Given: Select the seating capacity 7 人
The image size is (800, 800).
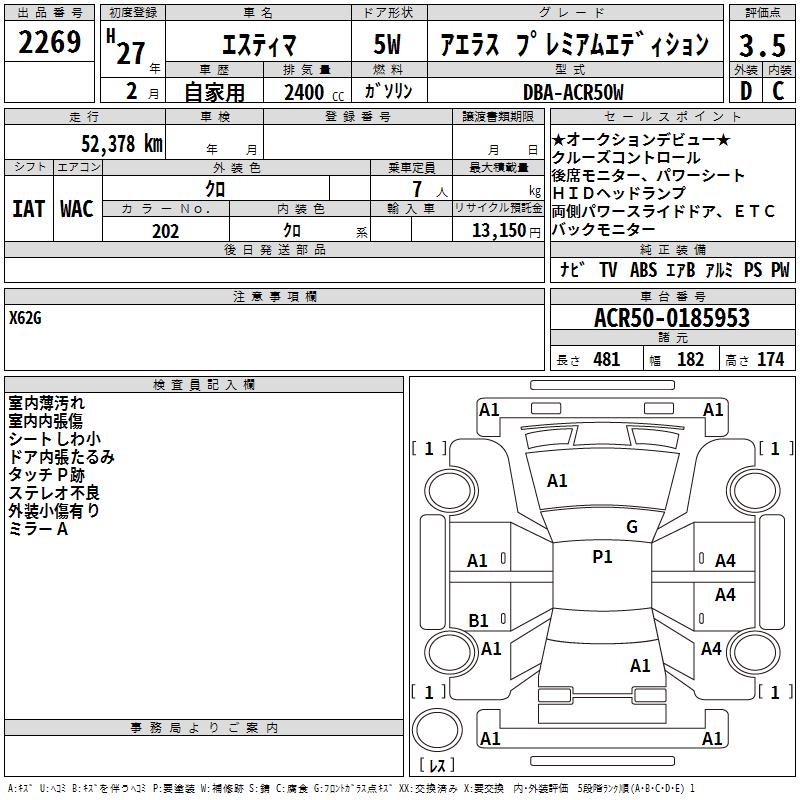Looking at the screenshot, I should click(430, 189).
